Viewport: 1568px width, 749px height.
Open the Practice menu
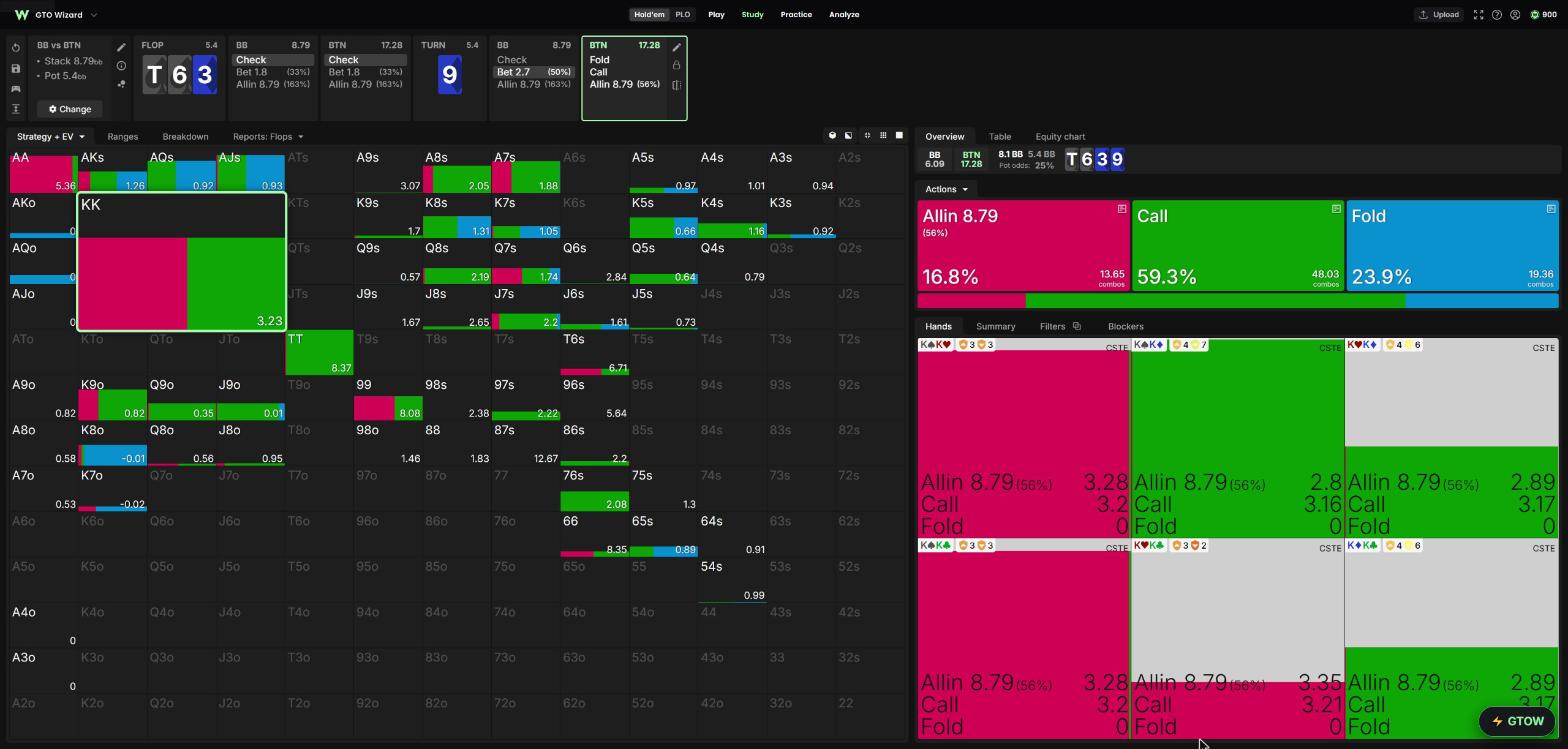796,15
